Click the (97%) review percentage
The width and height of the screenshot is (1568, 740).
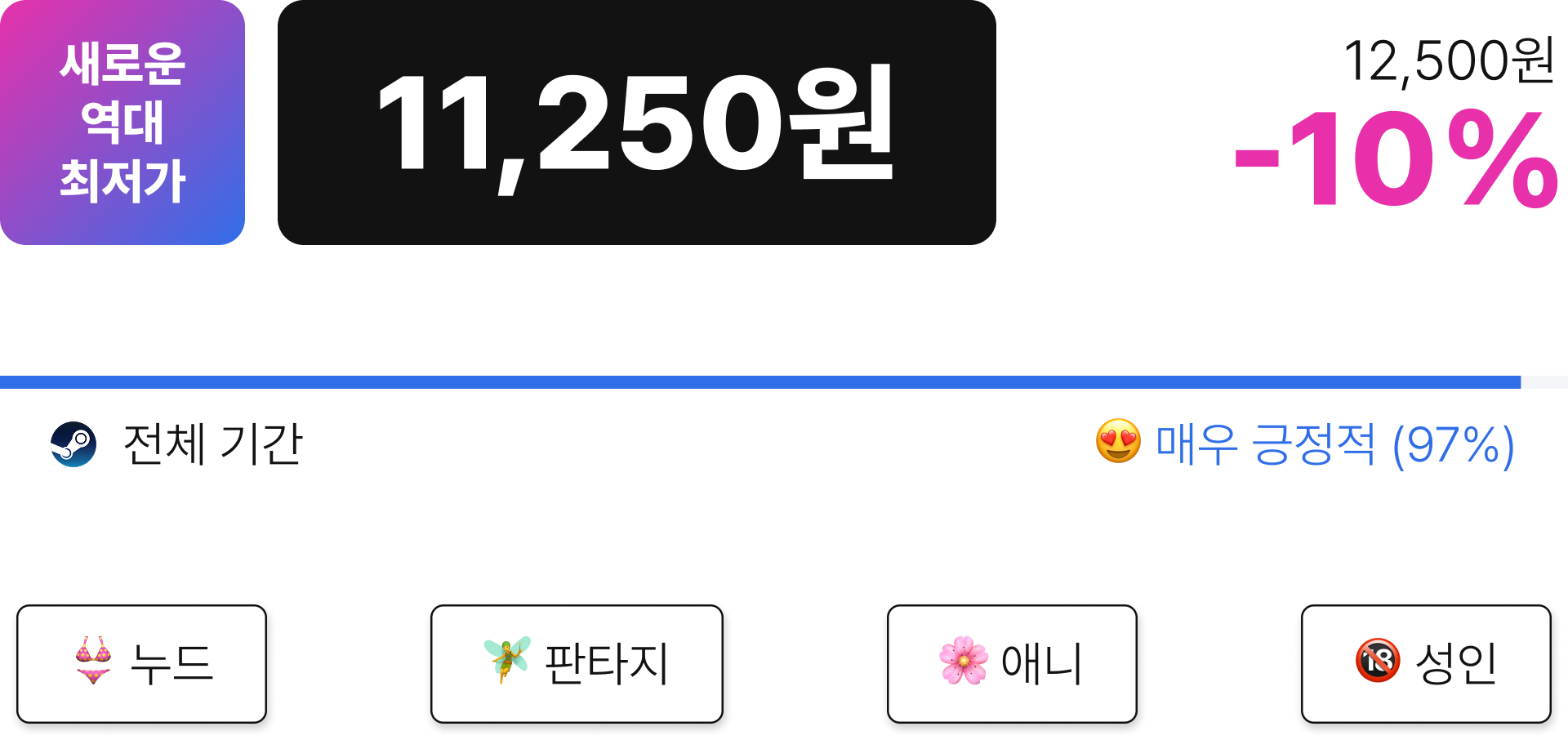(x=1454, y=445)
